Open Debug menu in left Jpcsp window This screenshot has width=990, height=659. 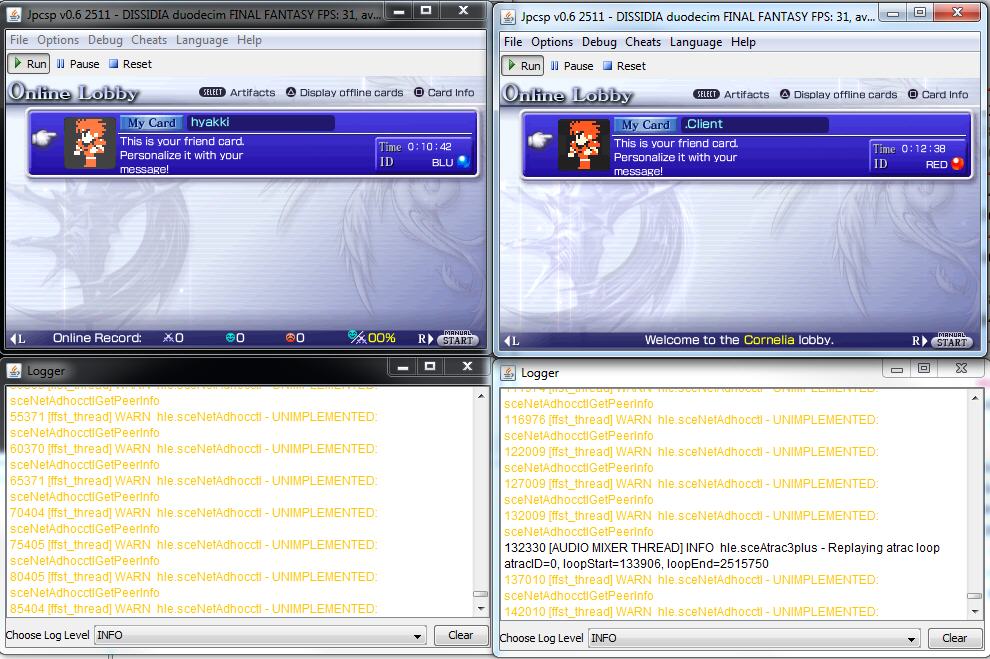105,40
